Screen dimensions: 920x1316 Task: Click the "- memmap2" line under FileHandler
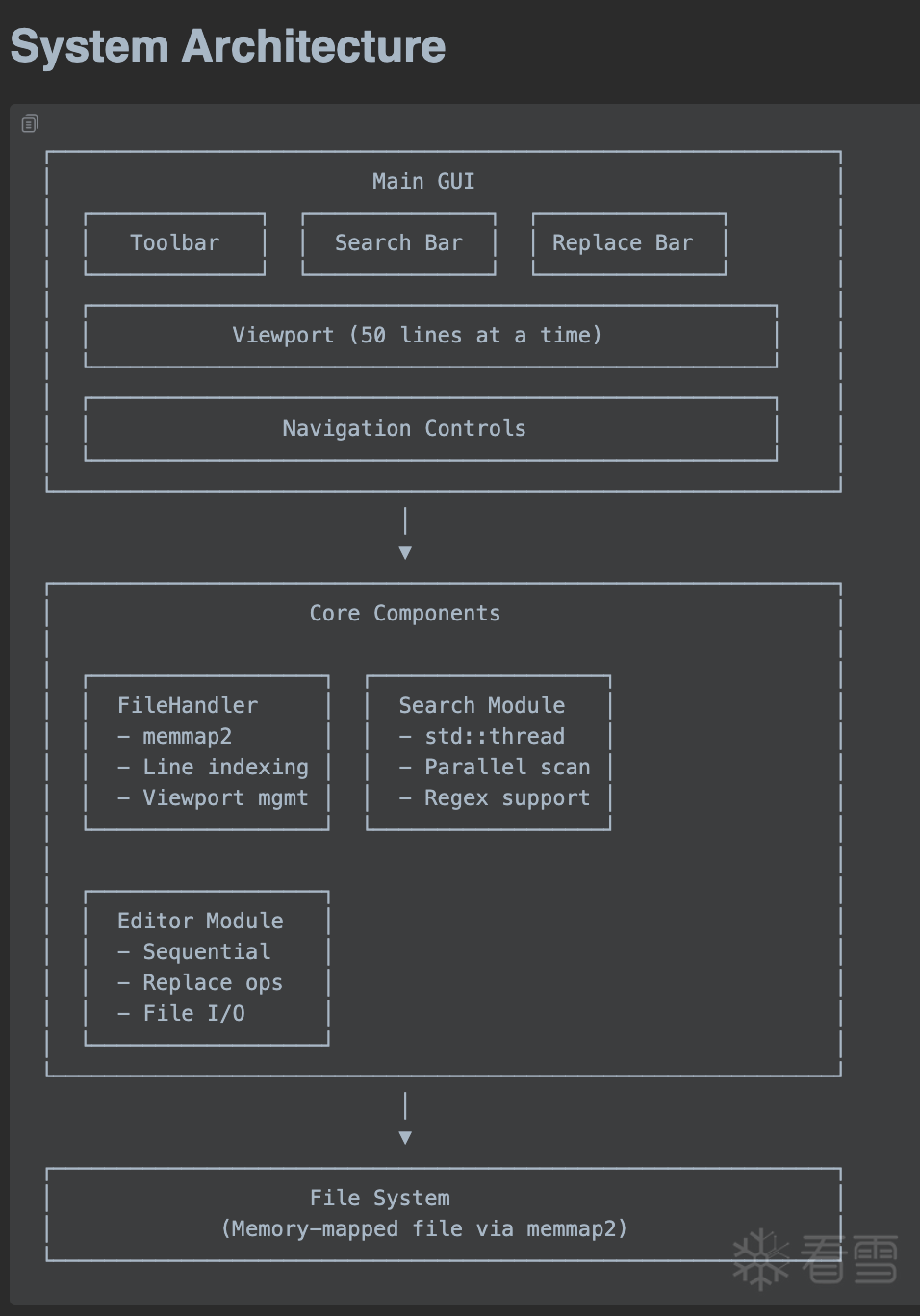click(174, 736)
